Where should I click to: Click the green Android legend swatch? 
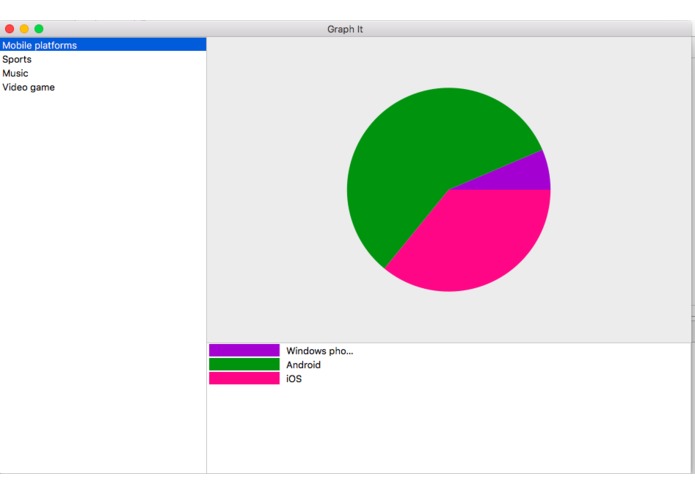click(244, 364)
